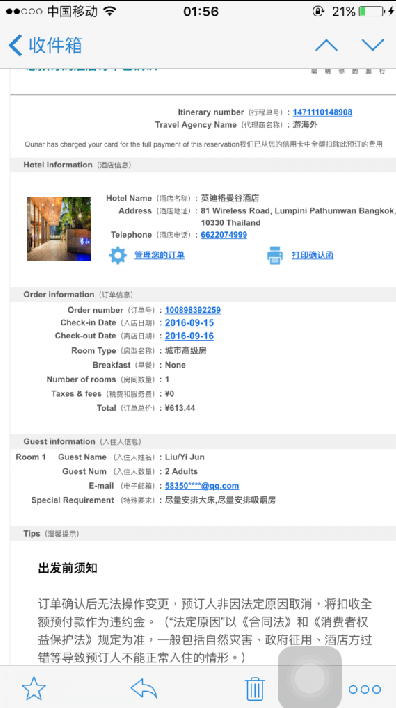Go back to the 收件箱 inbox
This screenshot has width=396, height=708.
(45, 45)
